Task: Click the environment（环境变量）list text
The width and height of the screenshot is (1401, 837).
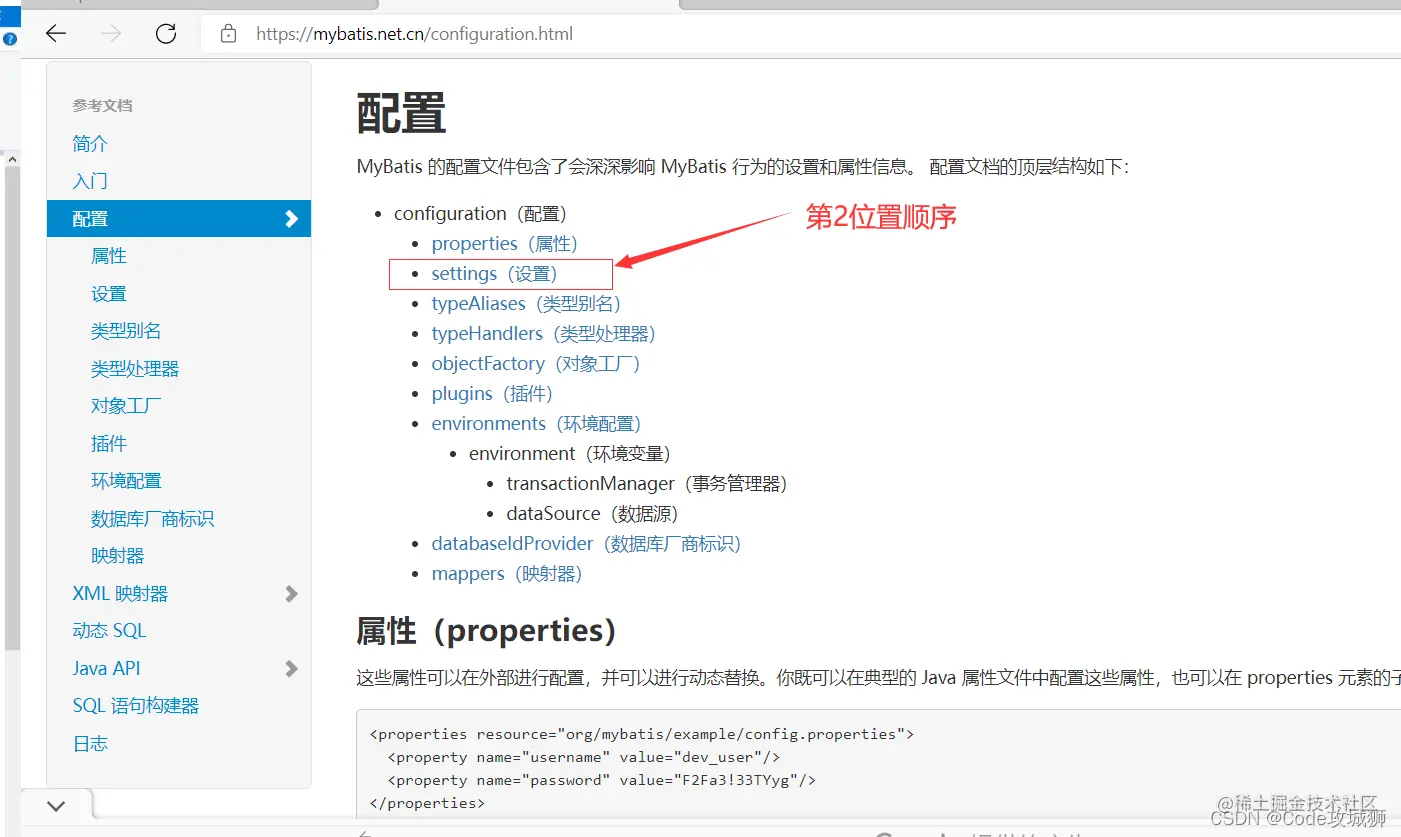Action: 570,453
